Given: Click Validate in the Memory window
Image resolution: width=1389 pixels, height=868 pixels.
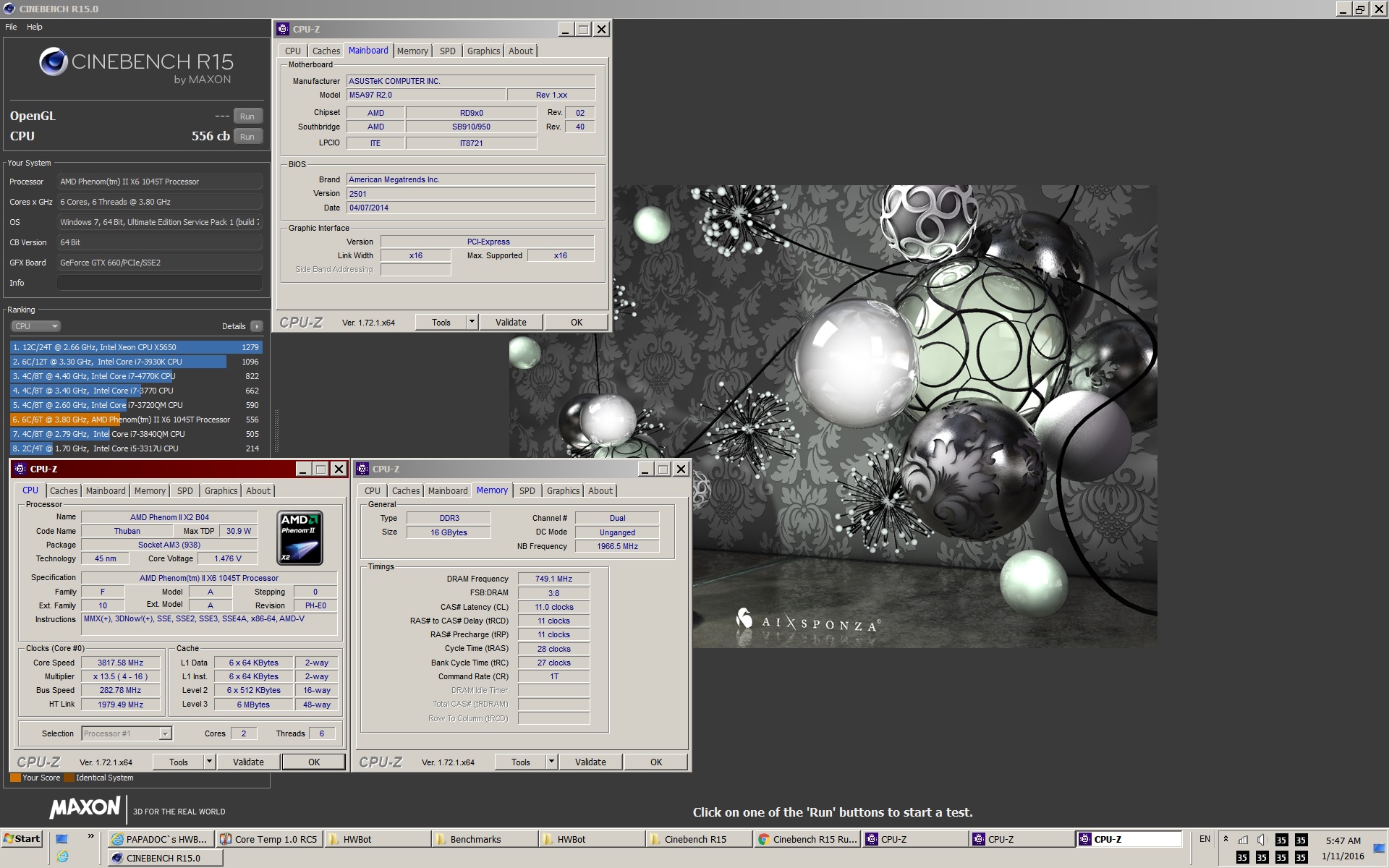Looking at the screenshot, I should click(x=590, y=762).
